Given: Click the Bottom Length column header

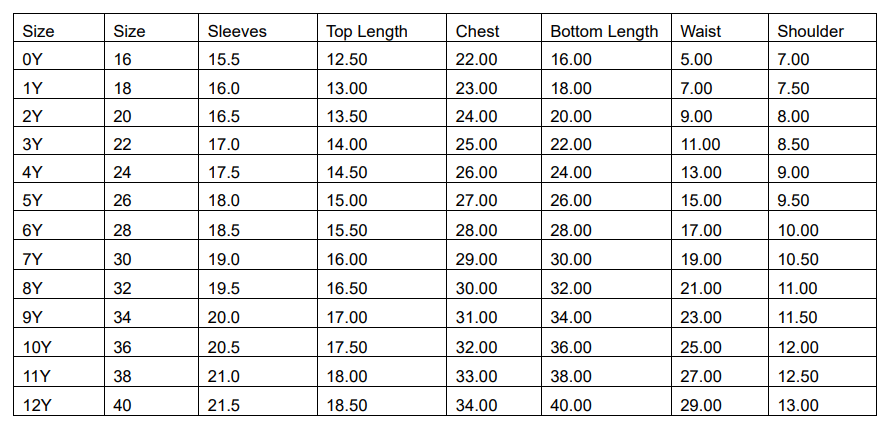Looking at the screenshot, I should pyautogui.click(x=604, y=31).
